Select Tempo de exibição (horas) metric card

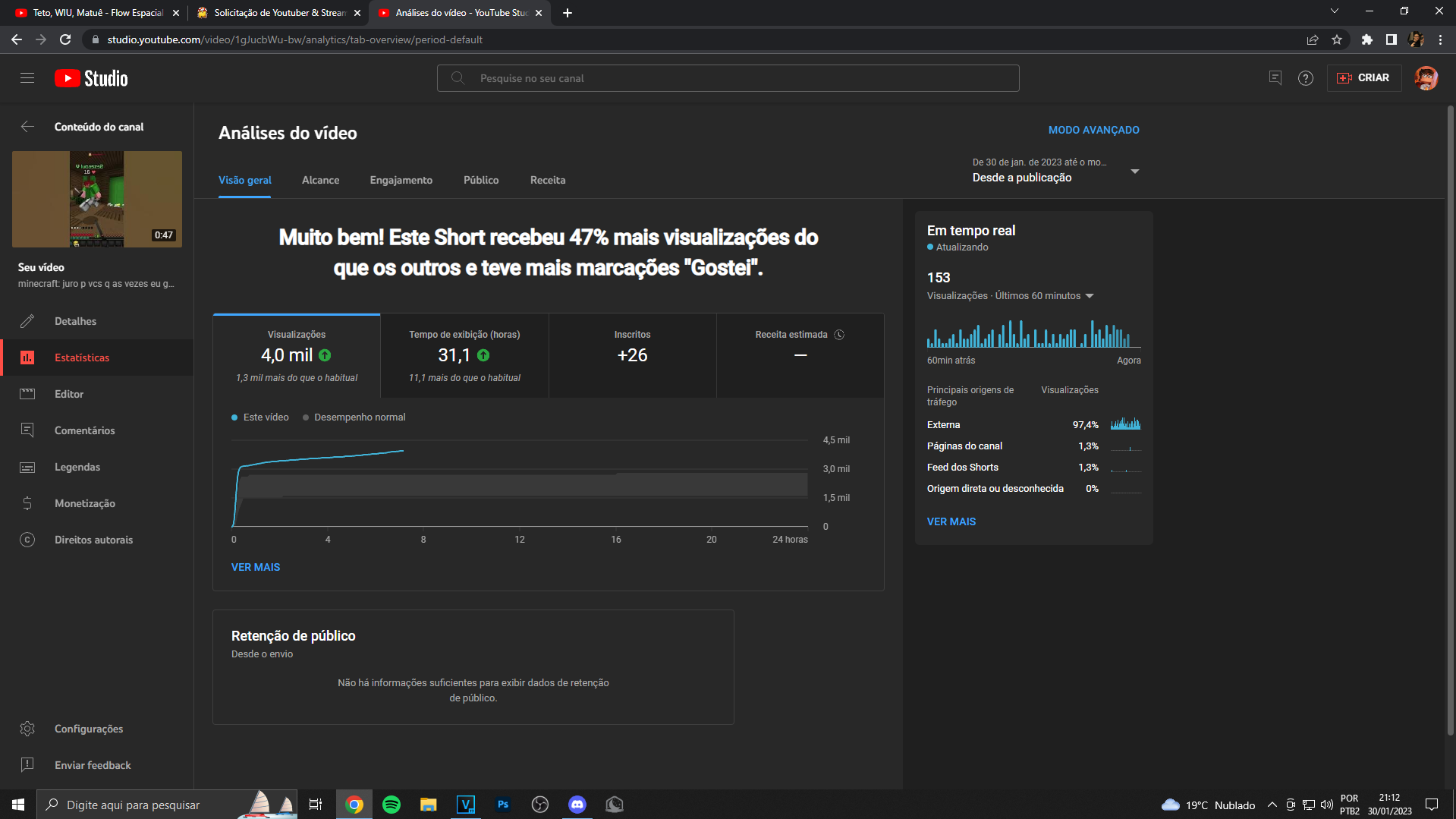point(464,355)
